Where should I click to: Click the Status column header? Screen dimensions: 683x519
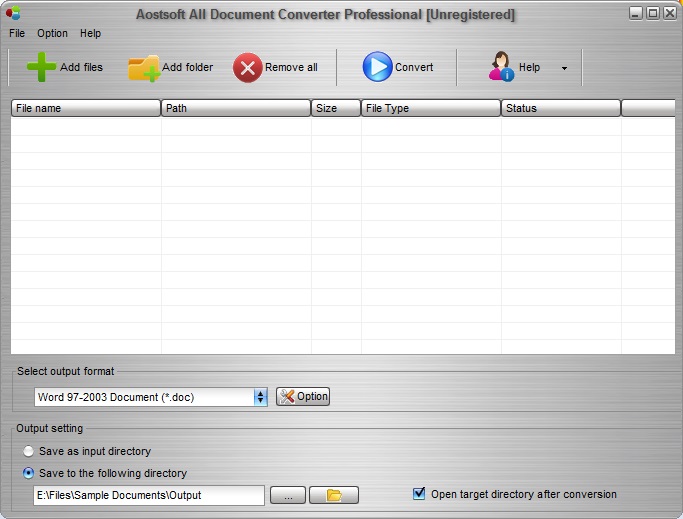point(561,108)
